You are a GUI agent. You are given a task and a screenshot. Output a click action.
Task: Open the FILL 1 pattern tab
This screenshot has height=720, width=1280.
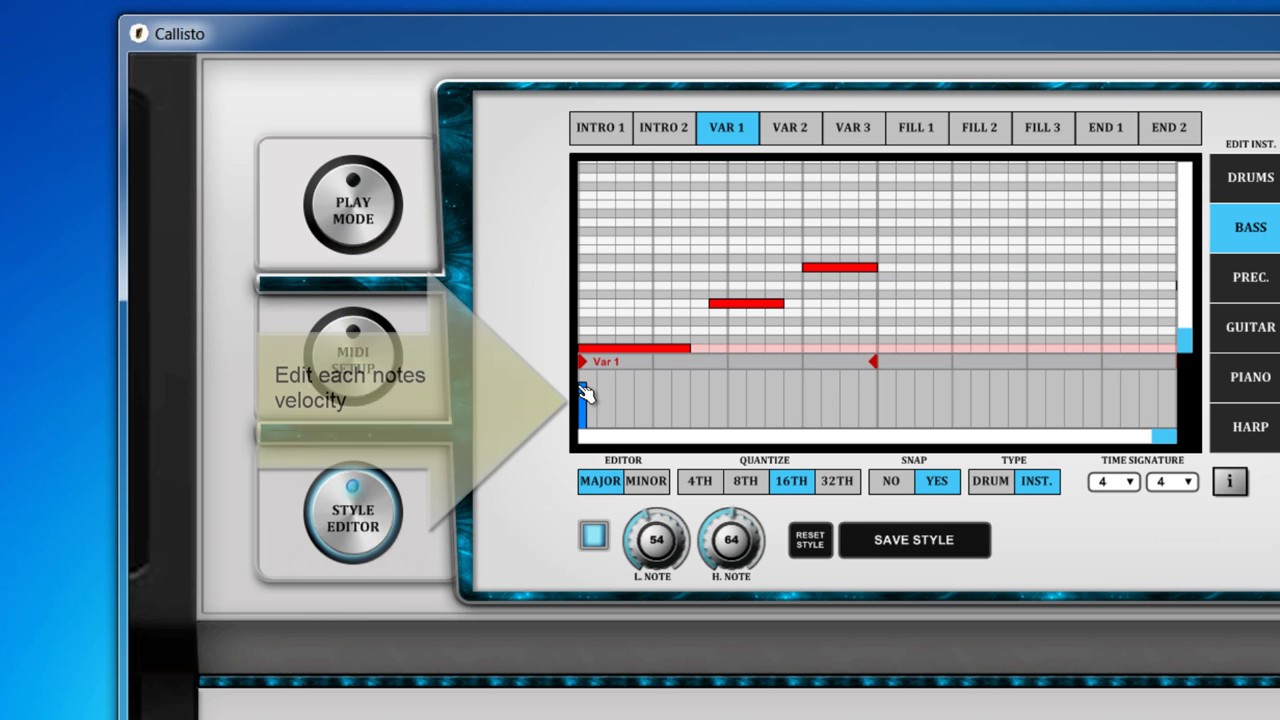(x=916, y=128)
